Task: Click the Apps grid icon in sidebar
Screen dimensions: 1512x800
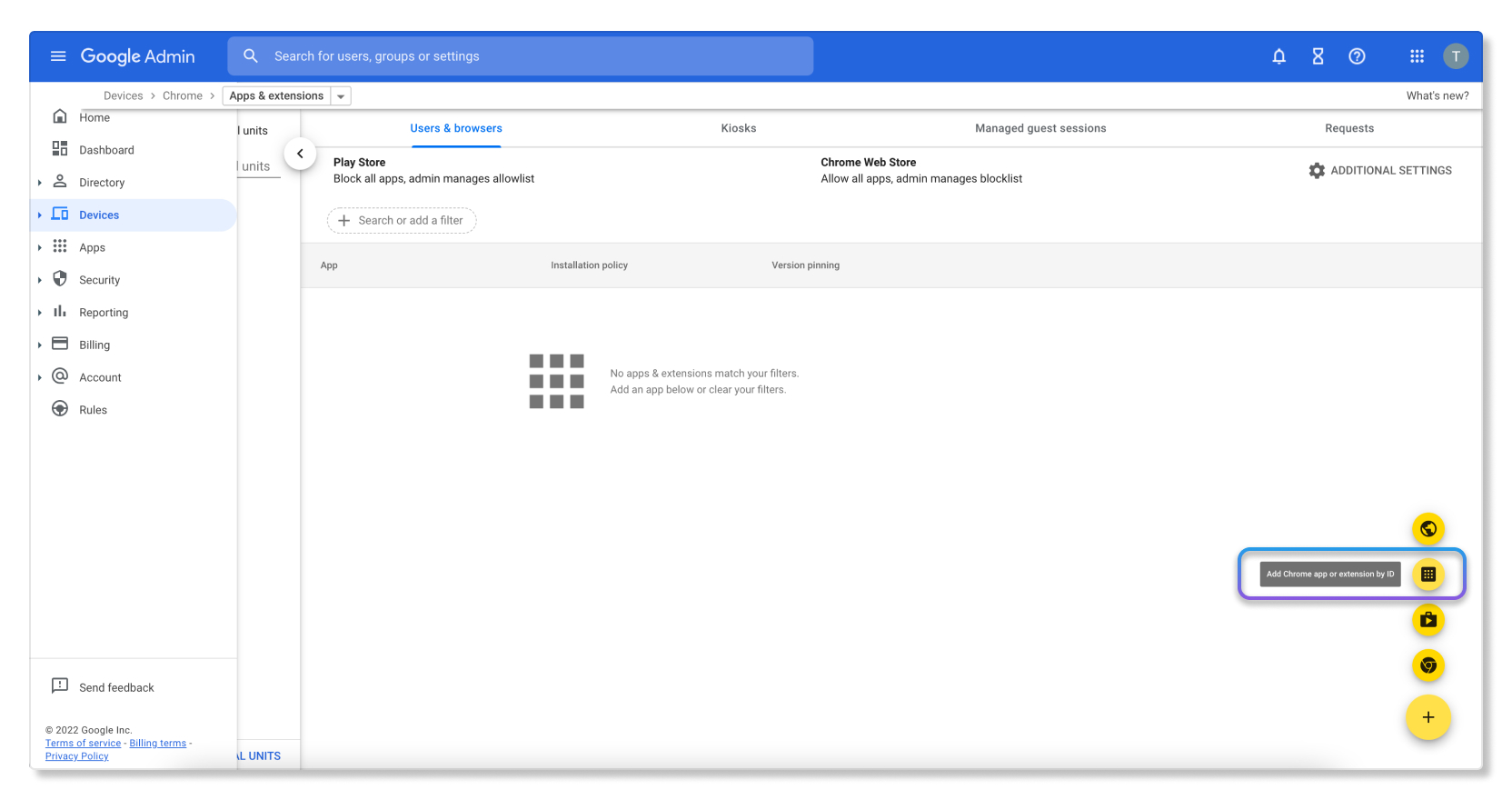Action: point(60,246)
